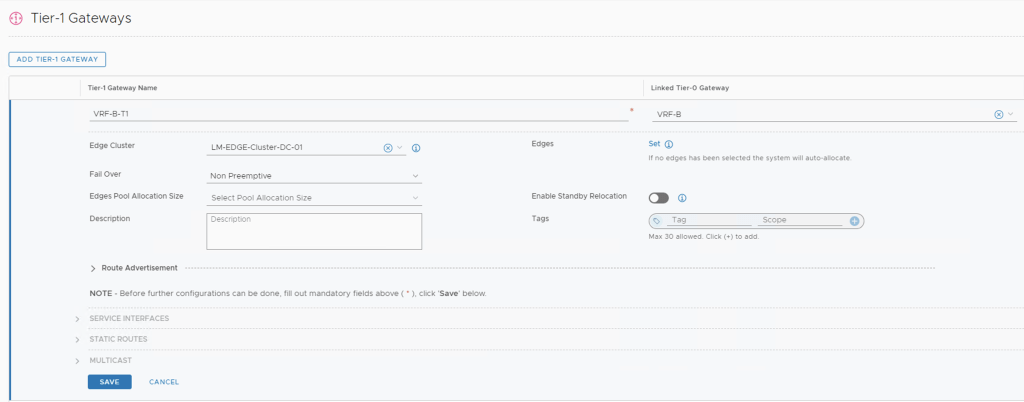The image size is (1024, 402).
Task: Click into the Description text box
Action: tap(314, 231)
